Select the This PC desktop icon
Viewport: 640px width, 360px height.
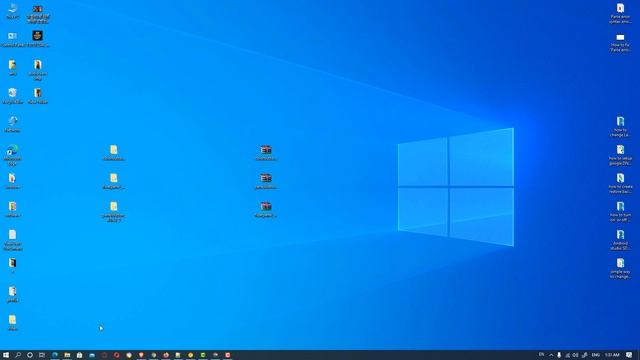click(x=12, y=11)
